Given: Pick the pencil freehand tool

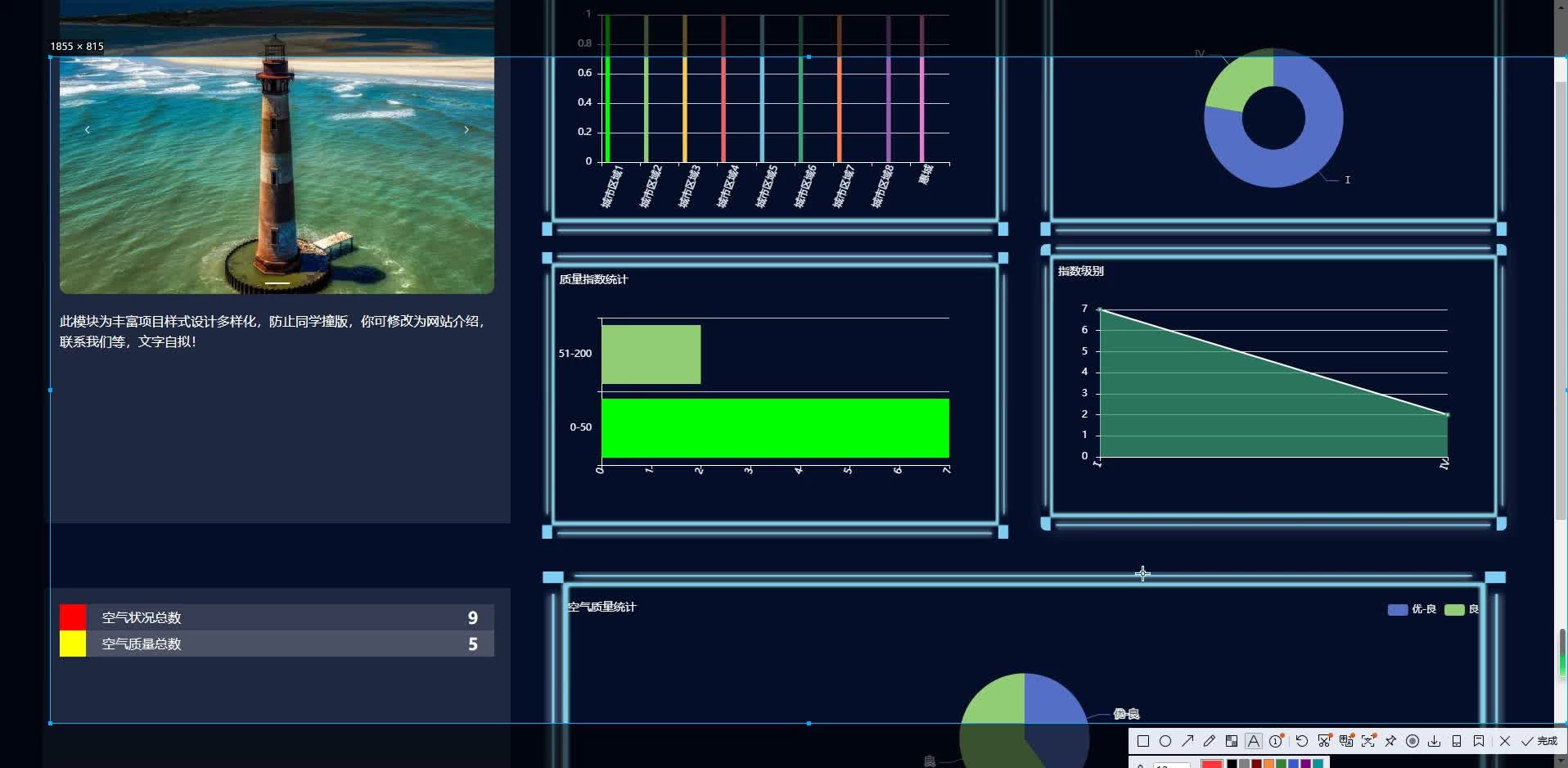Looking at the screenshot, I should click(1210, 741).
